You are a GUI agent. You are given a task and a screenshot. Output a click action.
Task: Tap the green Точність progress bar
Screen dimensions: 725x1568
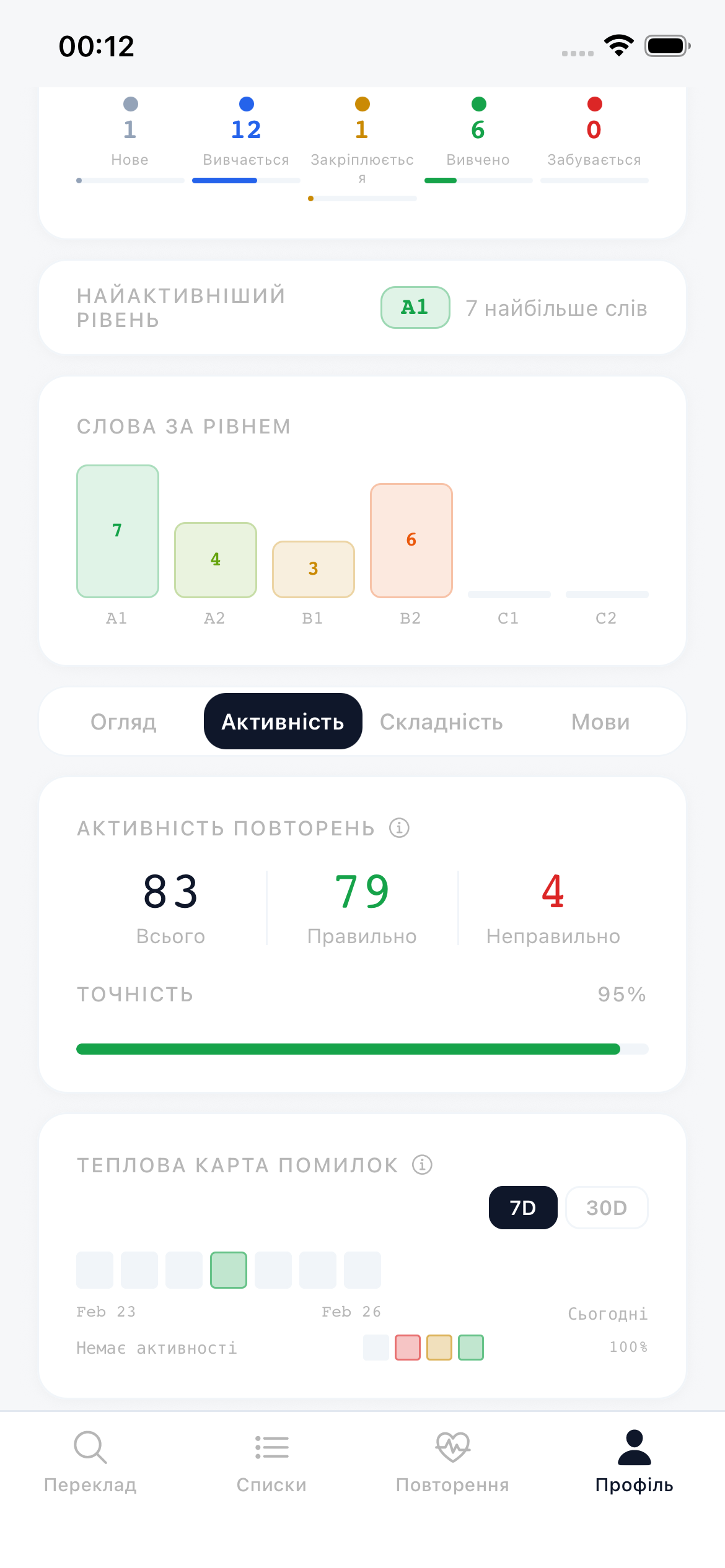pos(348,1048)
